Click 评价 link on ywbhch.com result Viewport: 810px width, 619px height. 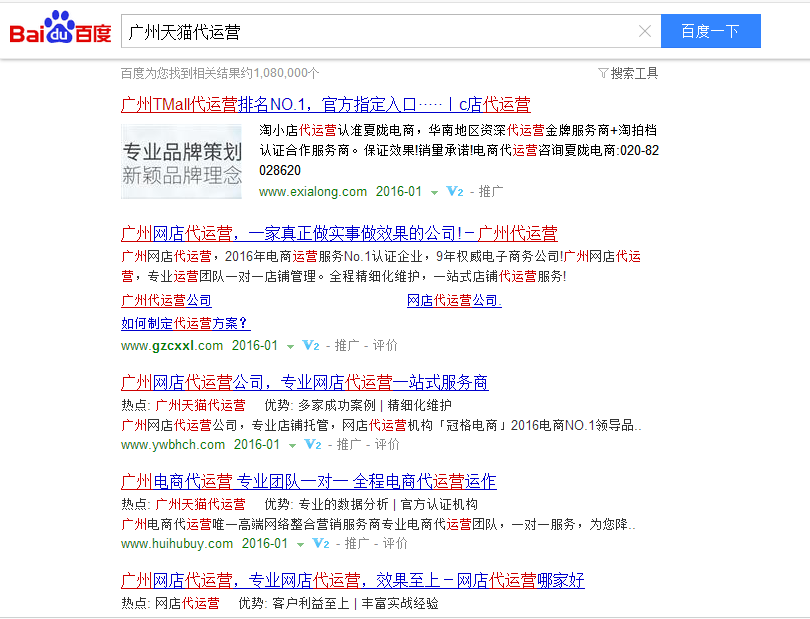tap(387, 445)
